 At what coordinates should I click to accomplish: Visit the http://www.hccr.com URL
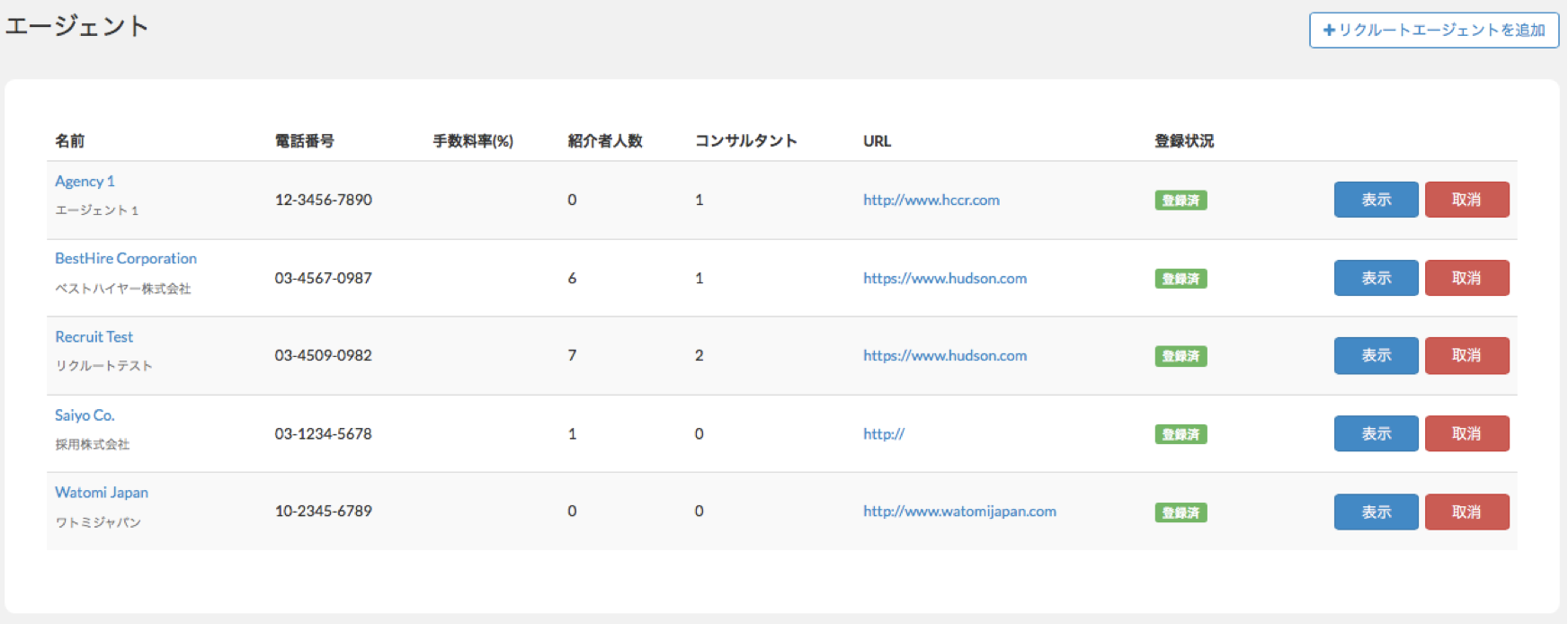pos(931,200)
